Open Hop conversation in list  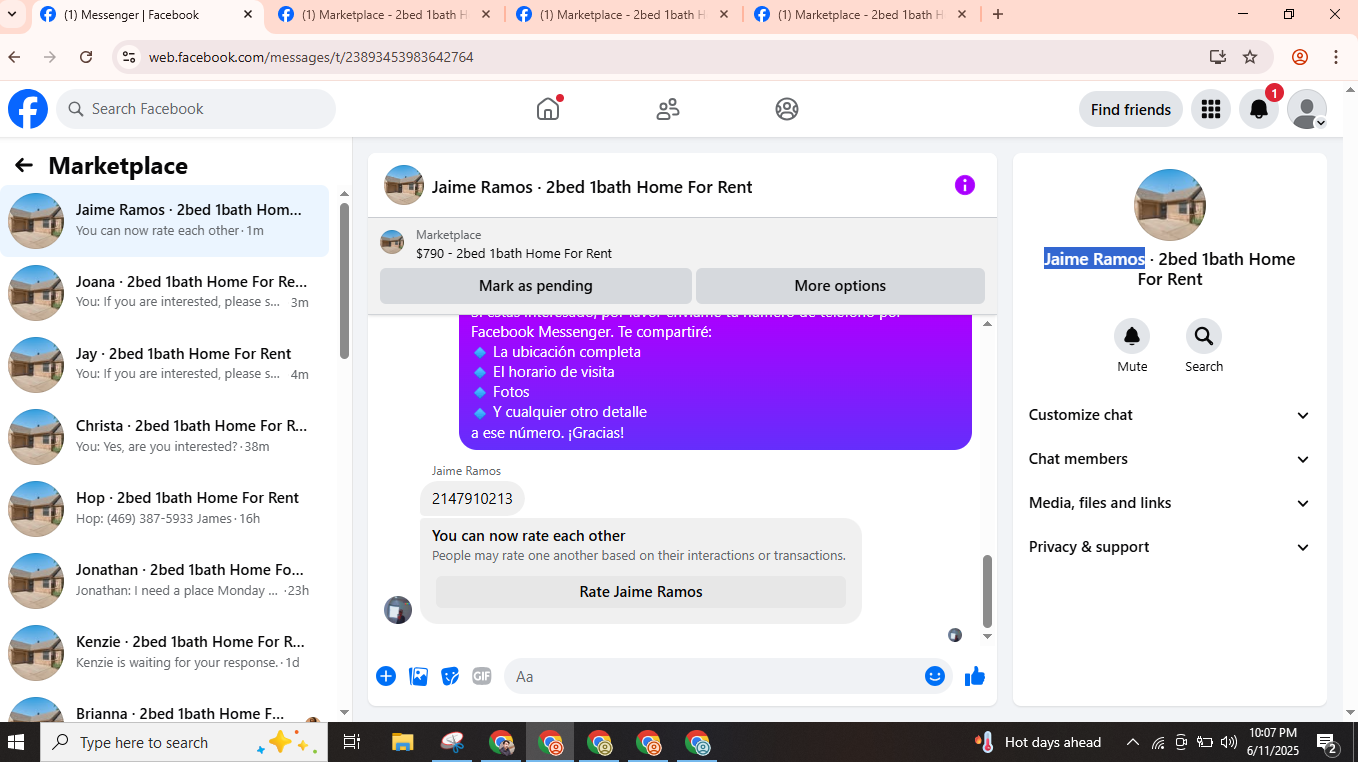[164, 509]
